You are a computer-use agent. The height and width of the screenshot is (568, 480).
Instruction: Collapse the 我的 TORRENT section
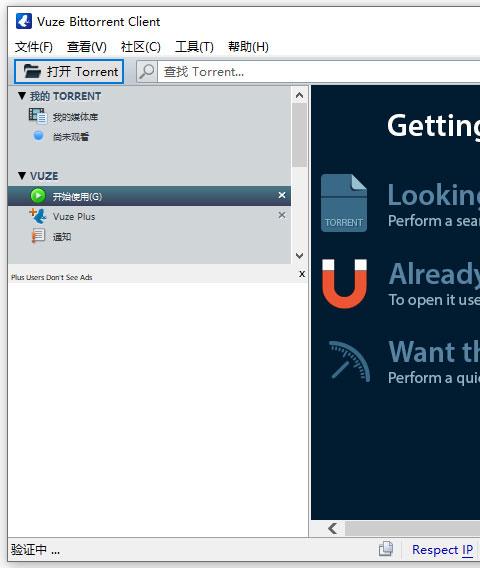[x=22, y=96]
